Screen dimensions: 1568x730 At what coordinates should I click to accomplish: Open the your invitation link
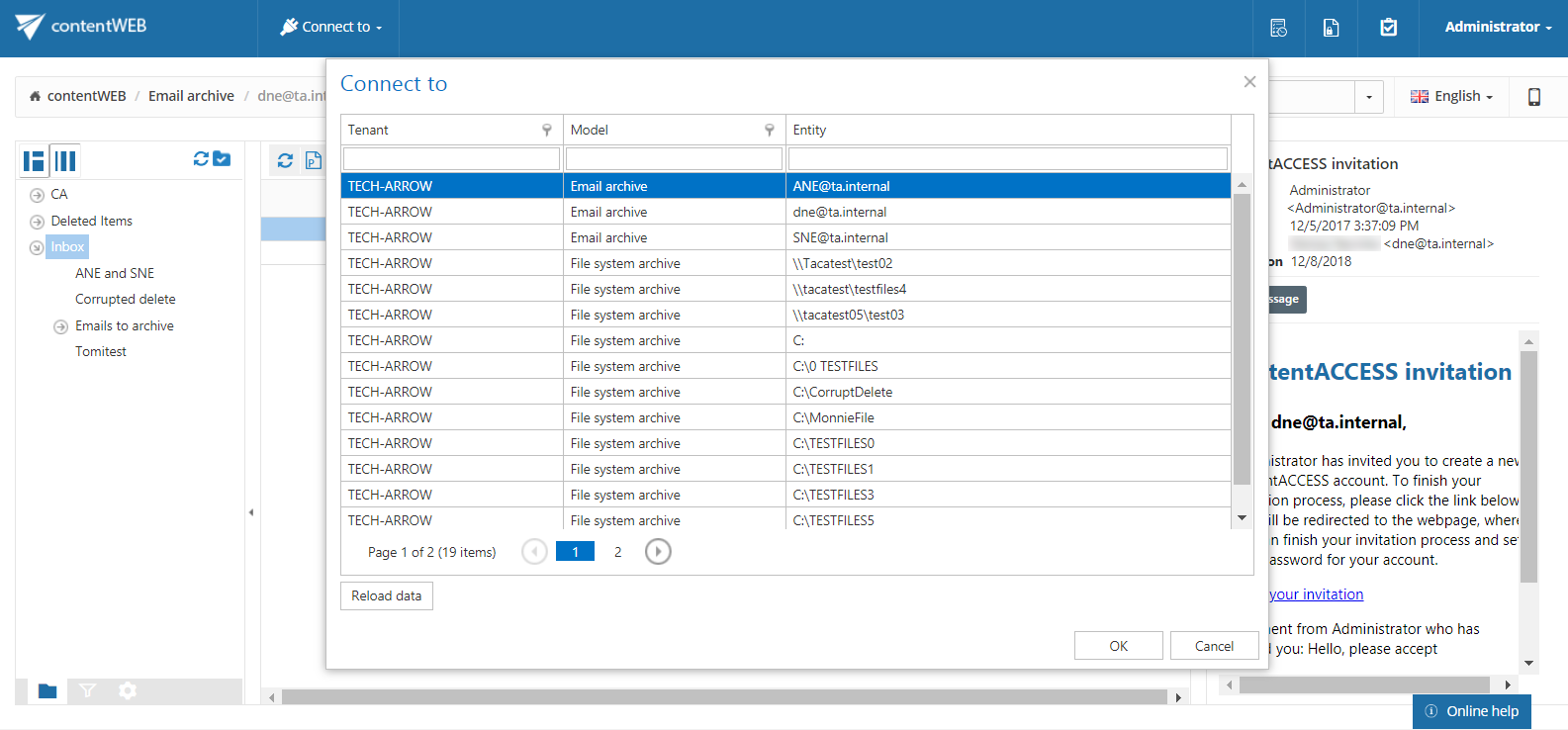[x=1316, y=594]
